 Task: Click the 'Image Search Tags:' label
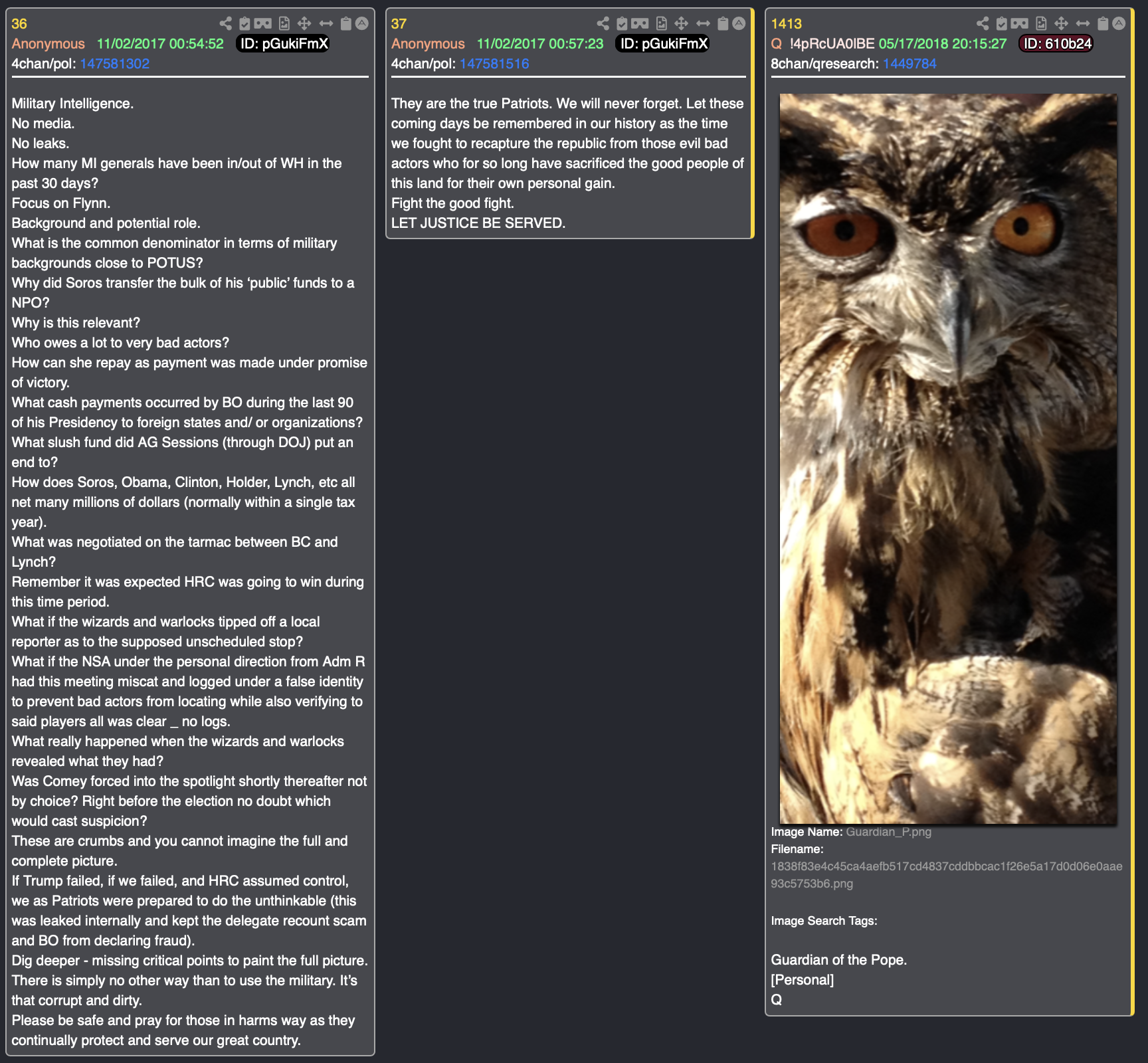(824, 921)
